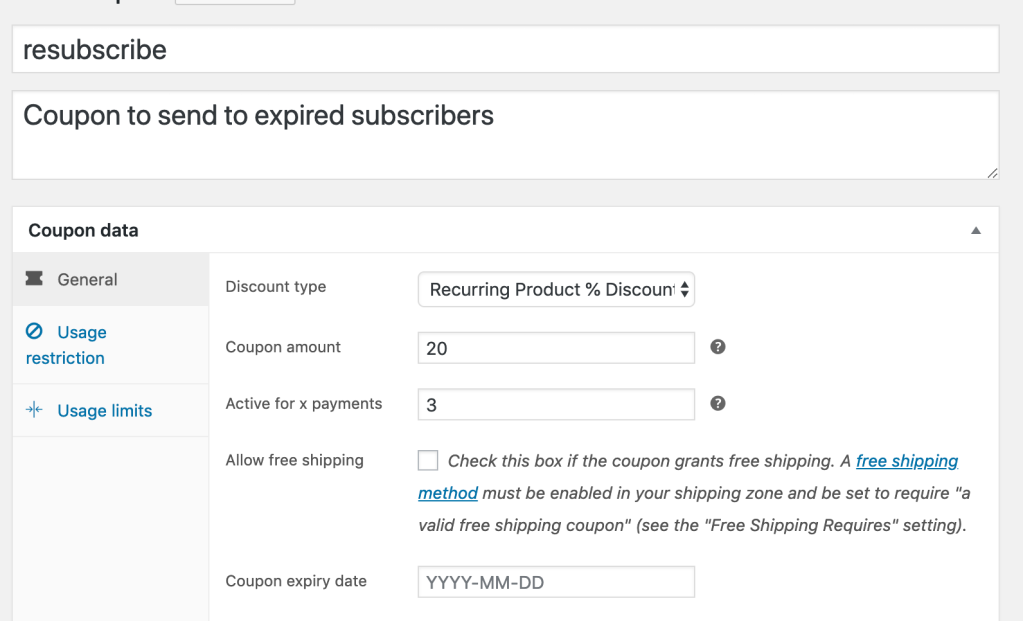Image resolution: width=1023 pixels, height=621 pixels.
Task: Click help icon beside Active for x payments
Action: pos(717,404)
